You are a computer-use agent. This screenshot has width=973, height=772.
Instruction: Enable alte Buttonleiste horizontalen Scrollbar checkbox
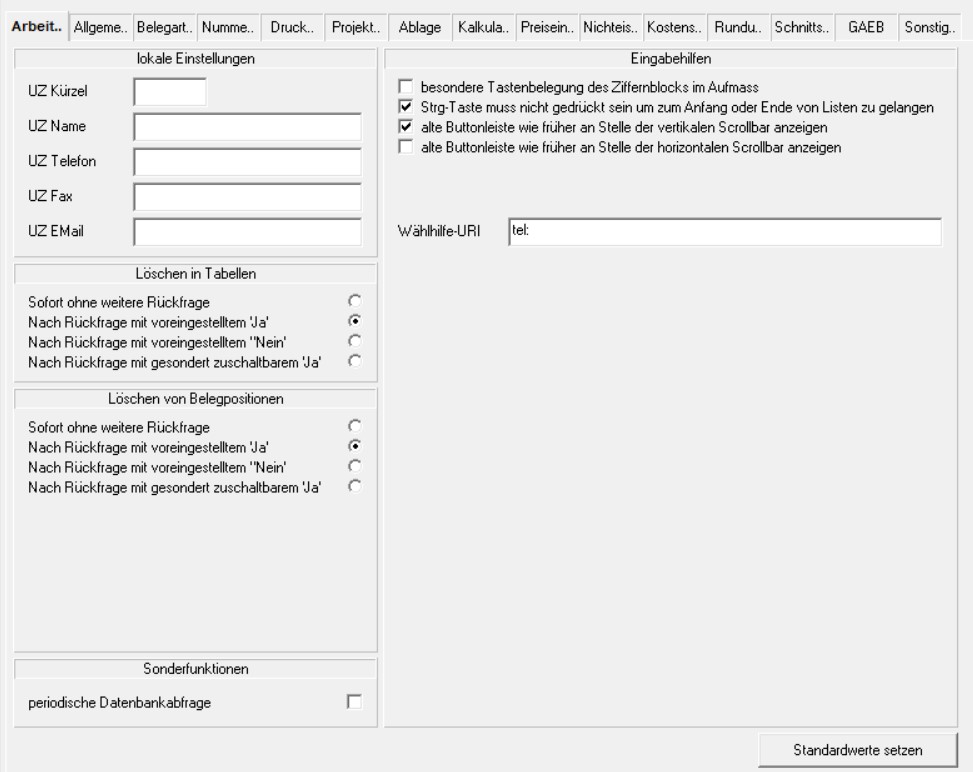tap(405, 147)
